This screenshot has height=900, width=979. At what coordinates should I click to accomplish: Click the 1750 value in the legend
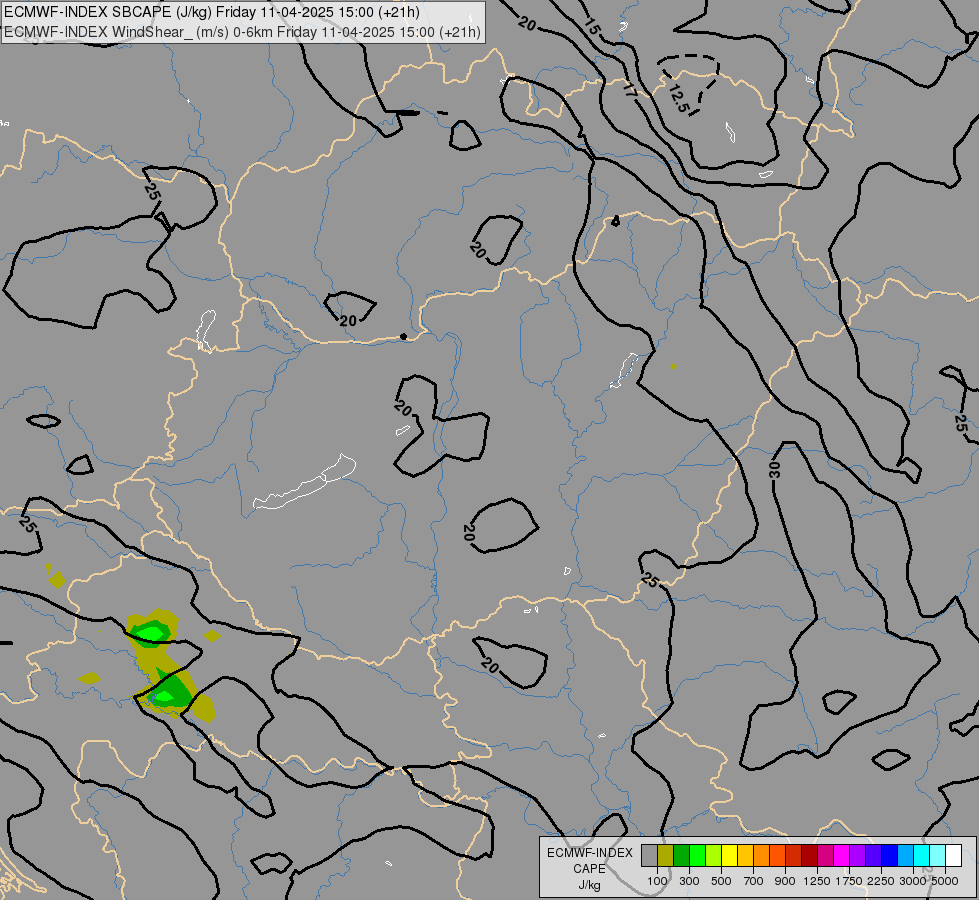click(x=849, y=881)
